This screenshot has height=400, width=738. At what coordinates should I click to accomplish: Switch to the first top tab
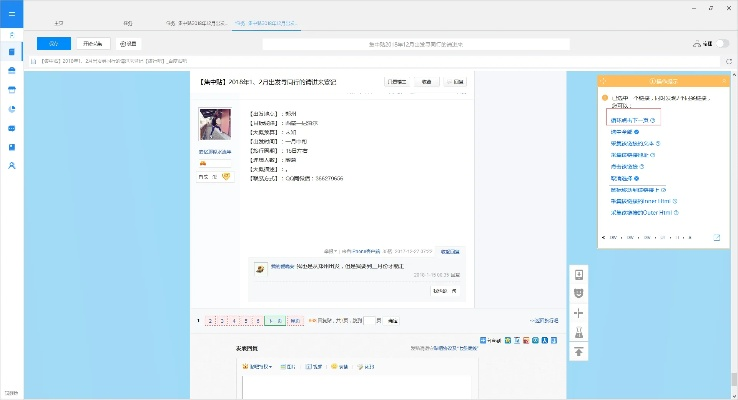pyautogui.click(x=59, y=23)
